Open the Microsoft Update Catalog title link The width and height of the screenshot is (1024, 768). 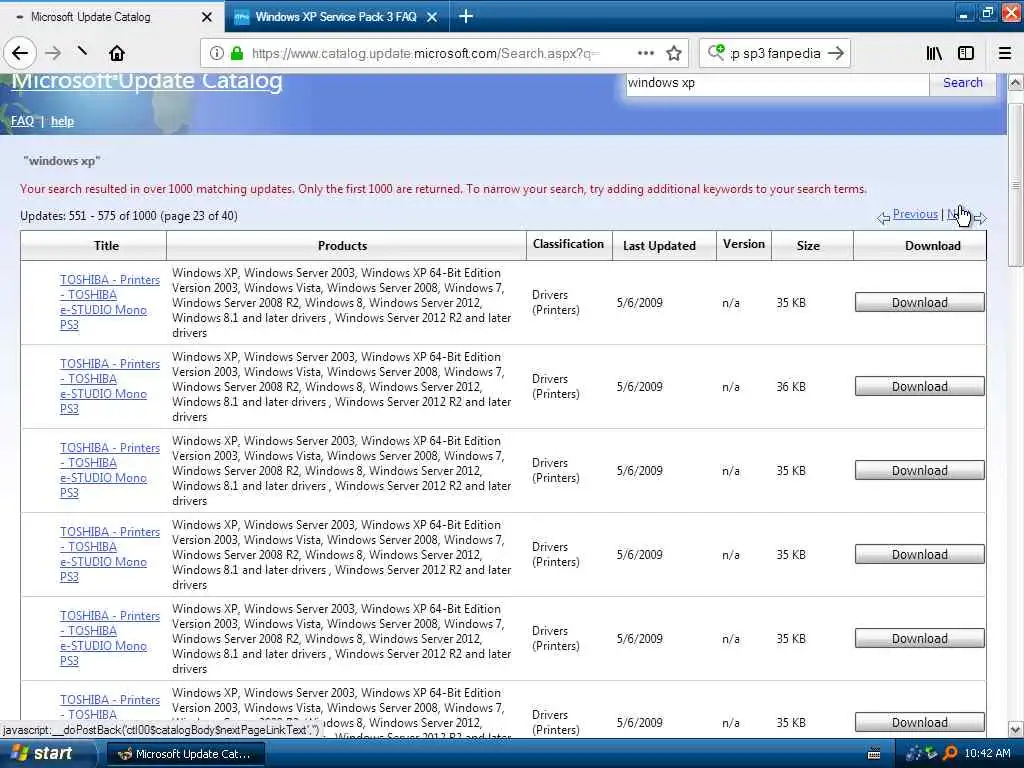147,81
